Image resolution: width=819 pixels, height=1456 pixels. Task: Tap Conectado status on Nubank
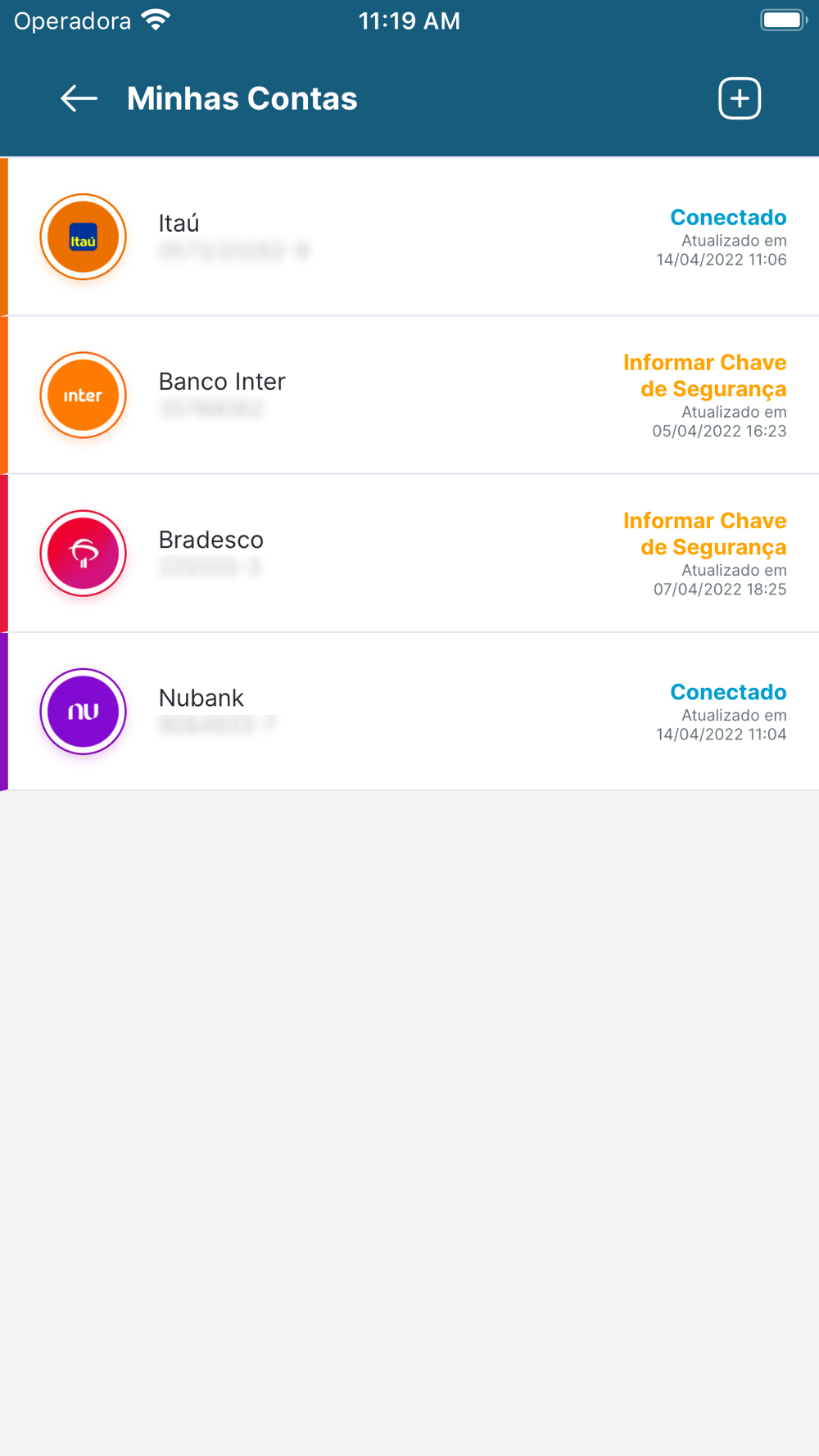point(728,692)
